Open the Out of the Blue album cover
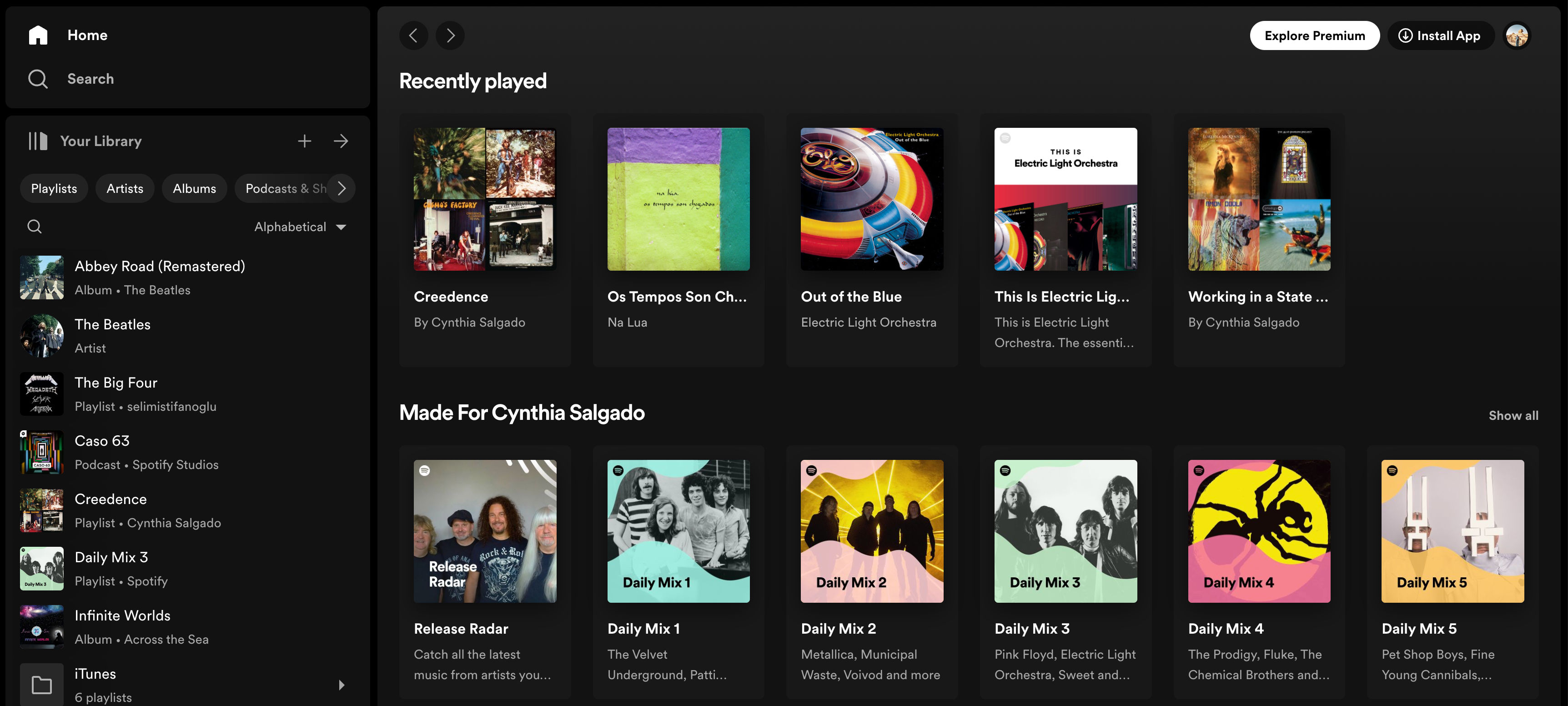The width and height of the screenshot is (1568, 706). 872,199
